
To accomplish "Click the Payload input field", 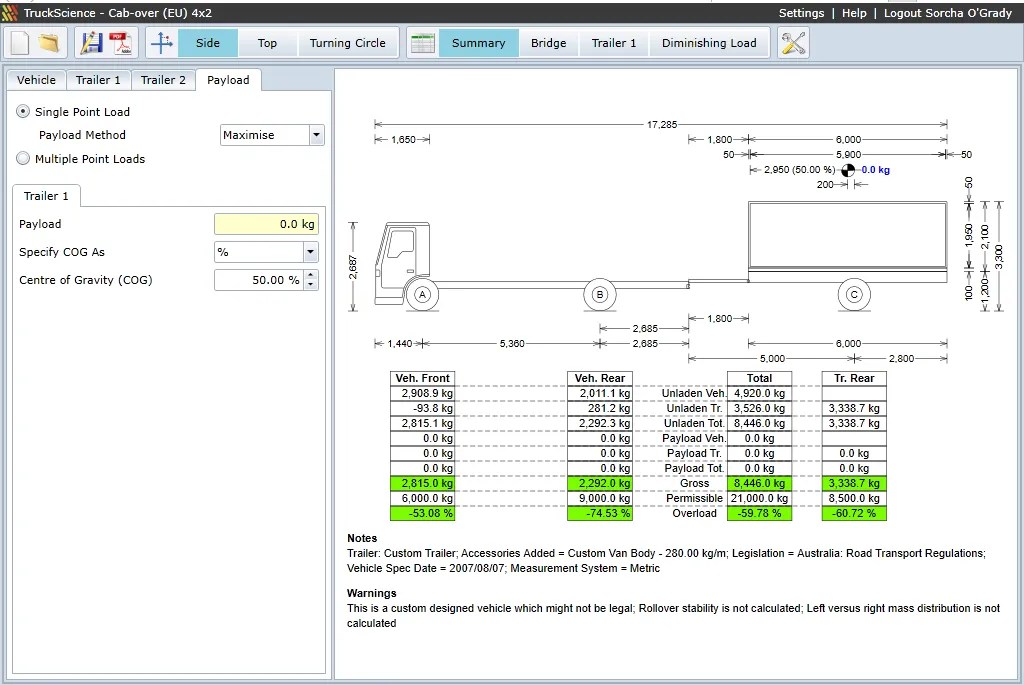I will point(265,224).
